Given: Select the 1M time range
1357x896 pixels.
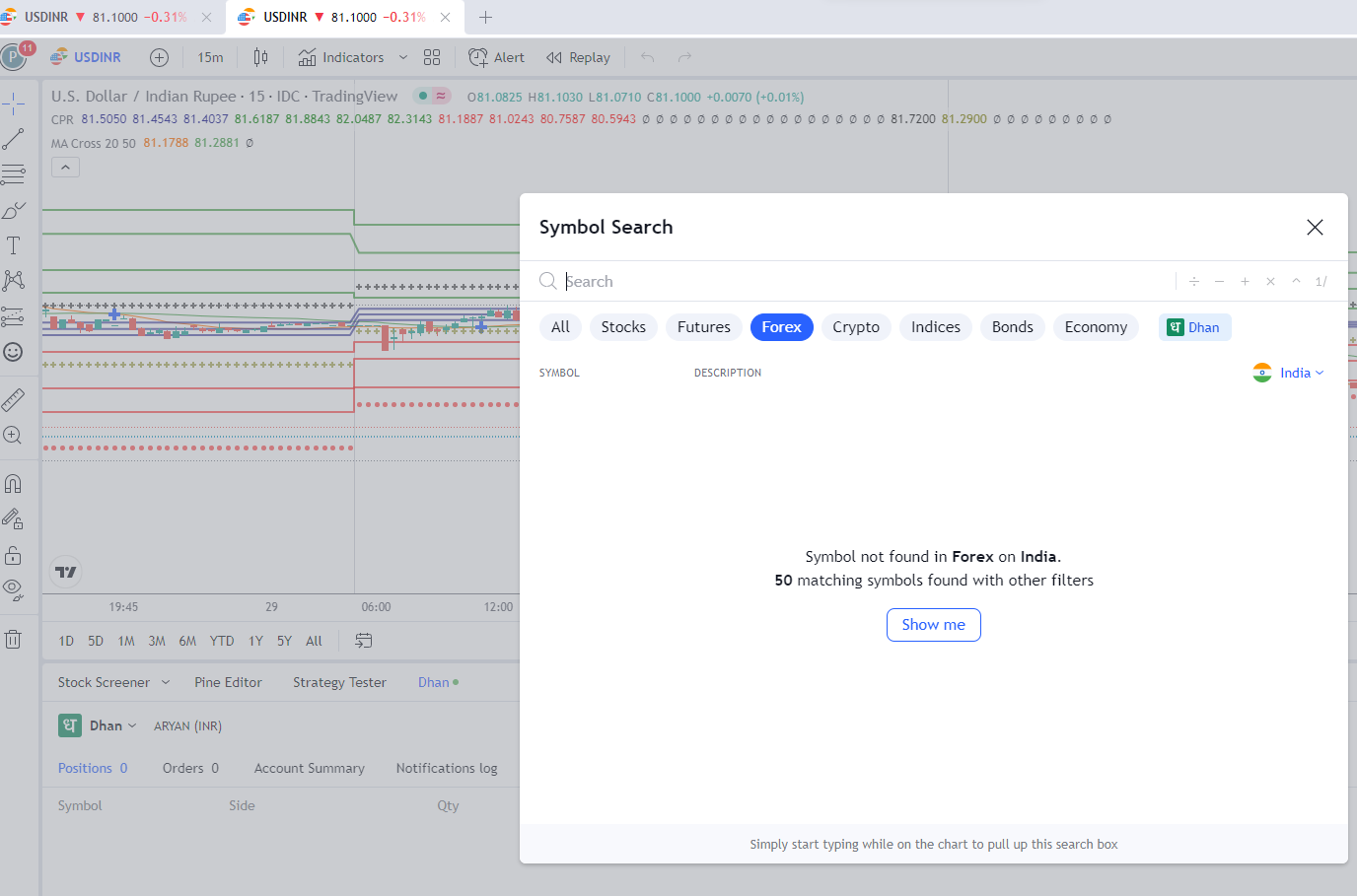Looking at the screenshot, I should (x=126, y=641).
